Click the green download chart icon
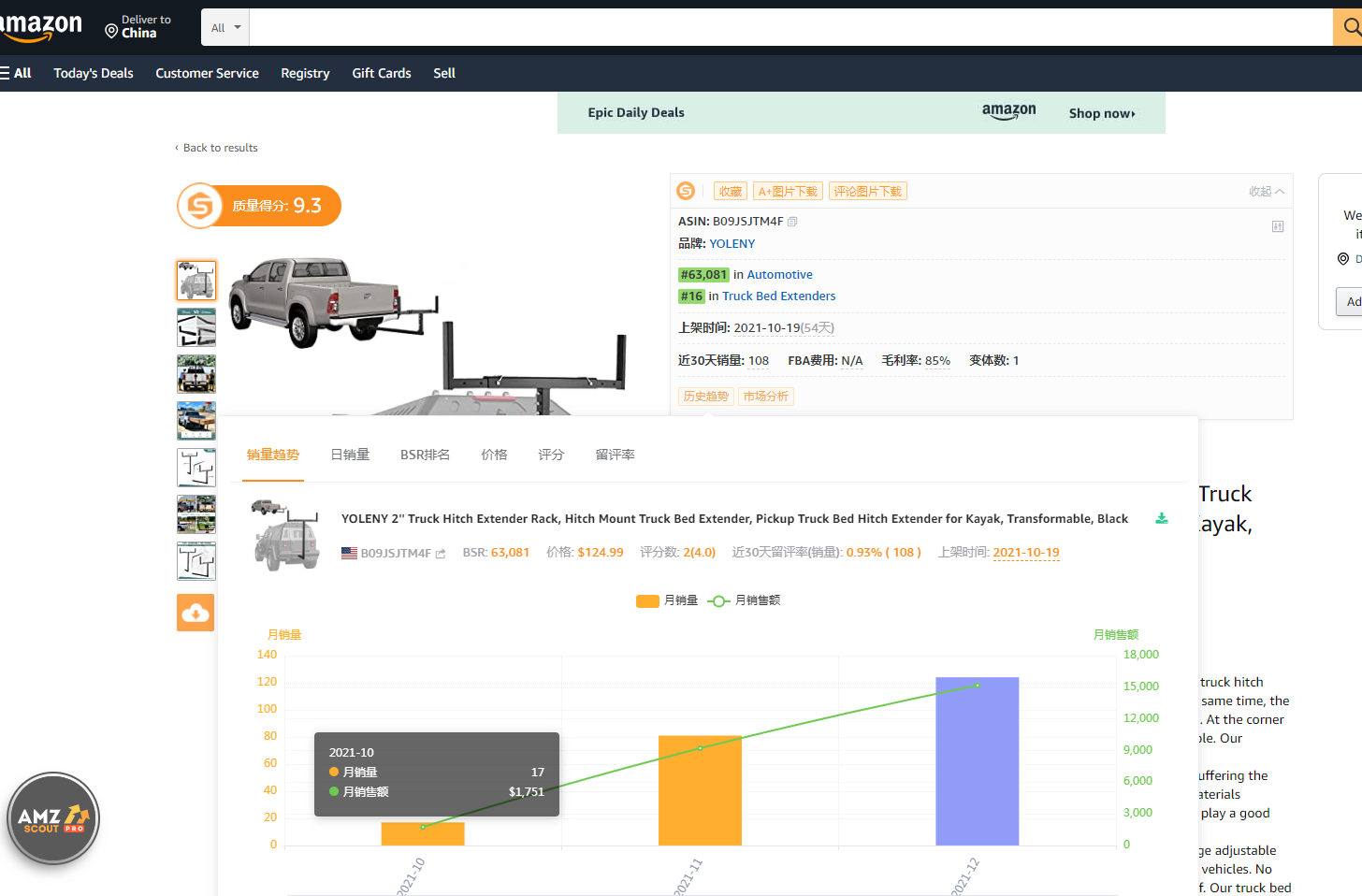Image resolution: width=1362 pixels, height=896 pixels. [x=1162, y=518]
